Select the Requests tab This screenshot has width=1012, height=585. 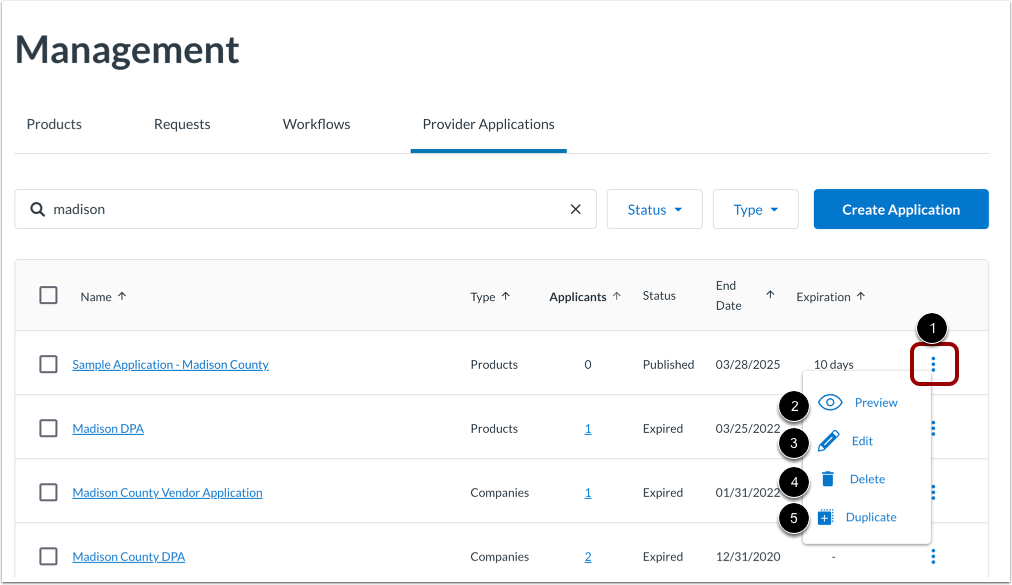[x=181, y=124]
